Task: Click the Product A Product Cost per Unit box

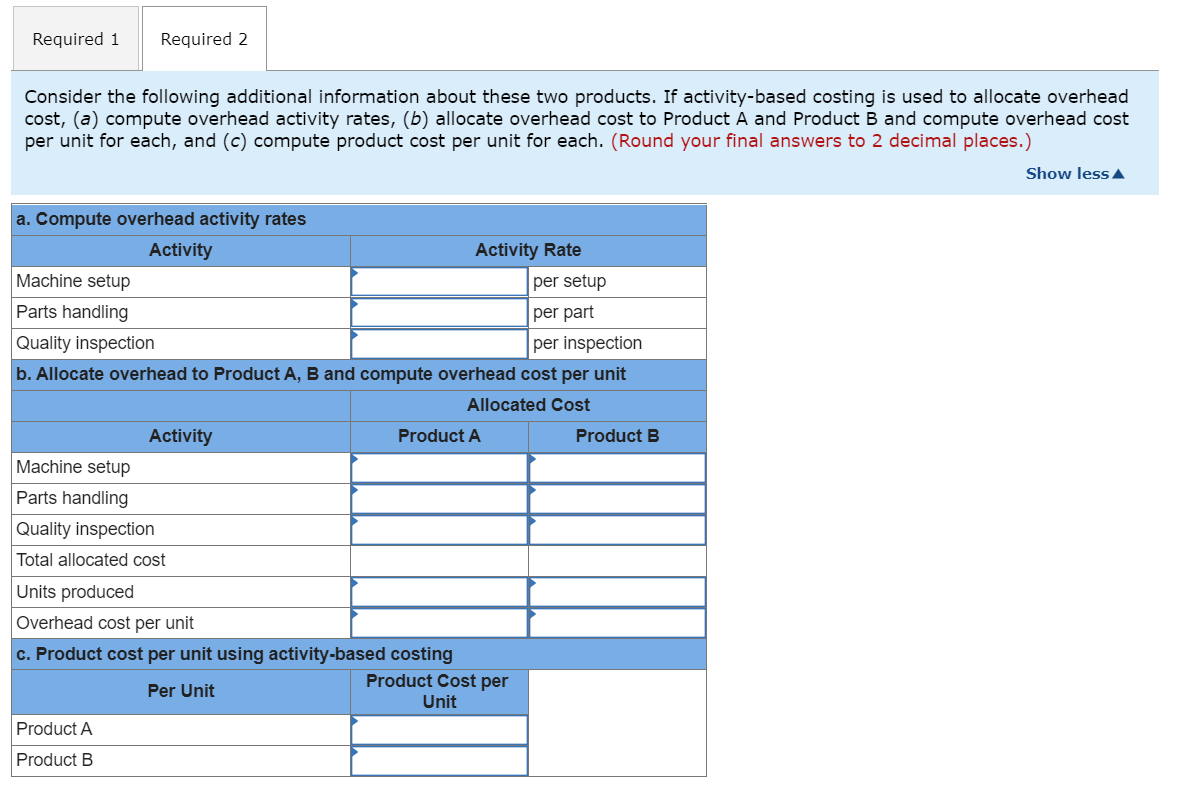Action: [438, 729]
